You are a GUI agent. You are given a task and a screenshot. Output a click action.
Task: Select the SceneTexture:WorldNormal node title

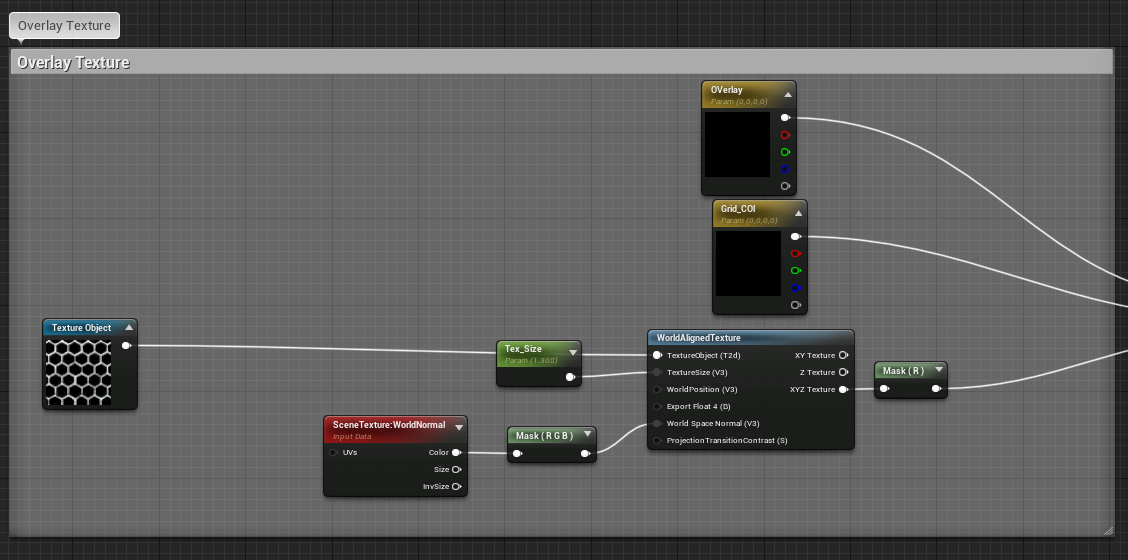click(389, 425)
